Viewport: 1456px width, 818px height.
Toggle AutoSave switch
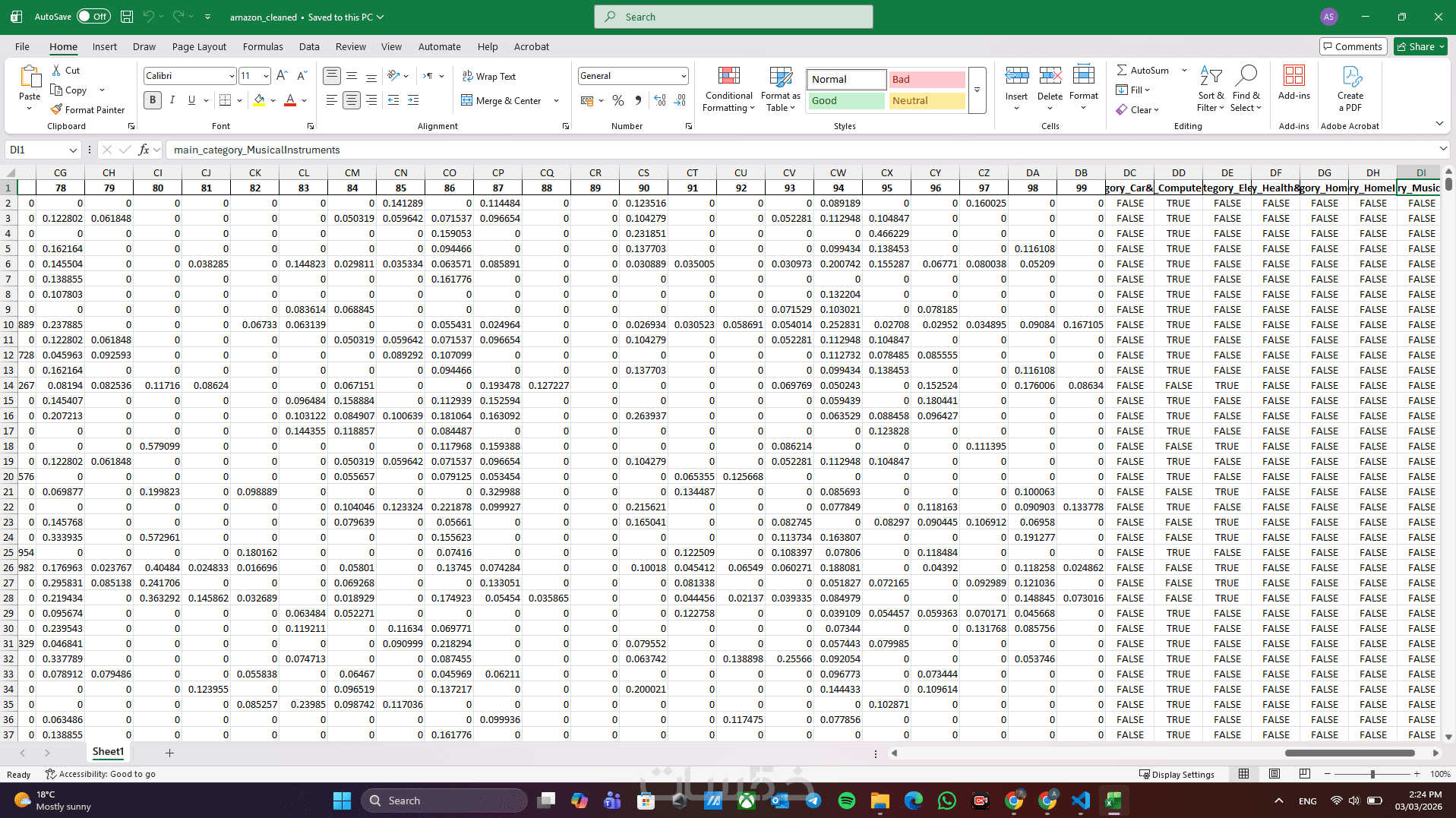[93, 16]
